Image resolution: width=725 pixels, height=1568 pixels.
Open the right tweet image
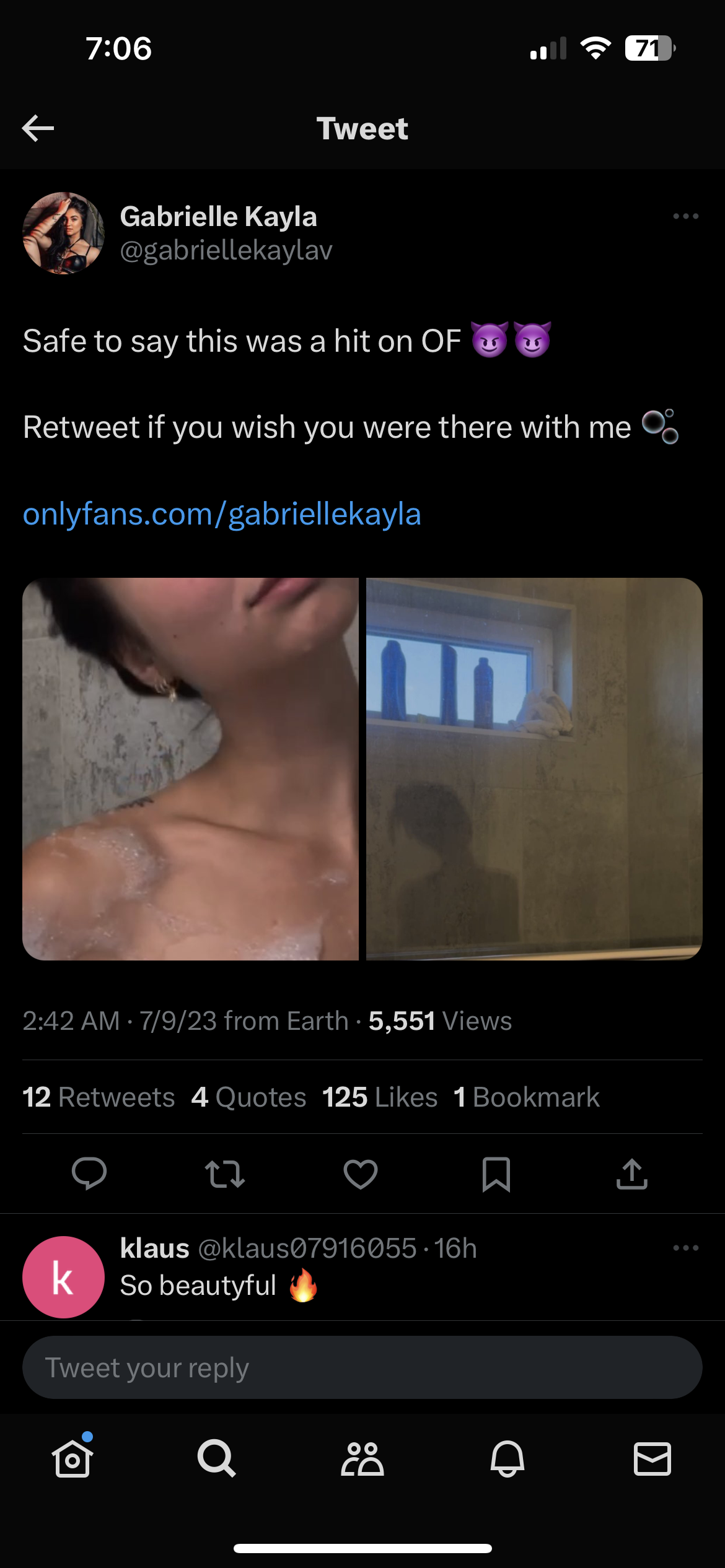point(534,769)
